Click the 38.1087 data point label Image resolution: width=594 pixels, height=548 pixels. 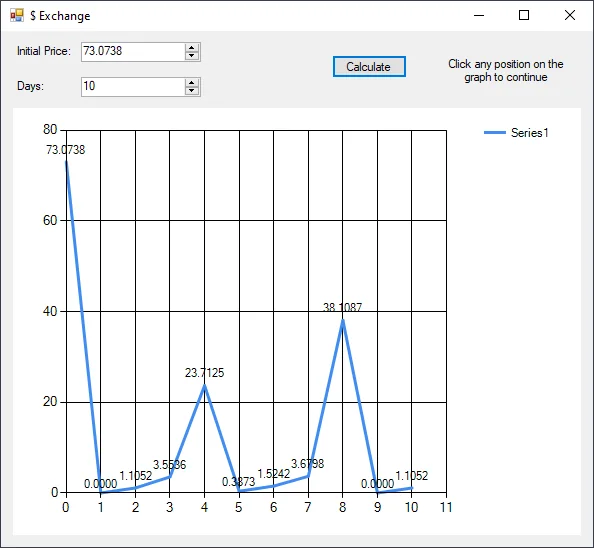tap(342, 307)
